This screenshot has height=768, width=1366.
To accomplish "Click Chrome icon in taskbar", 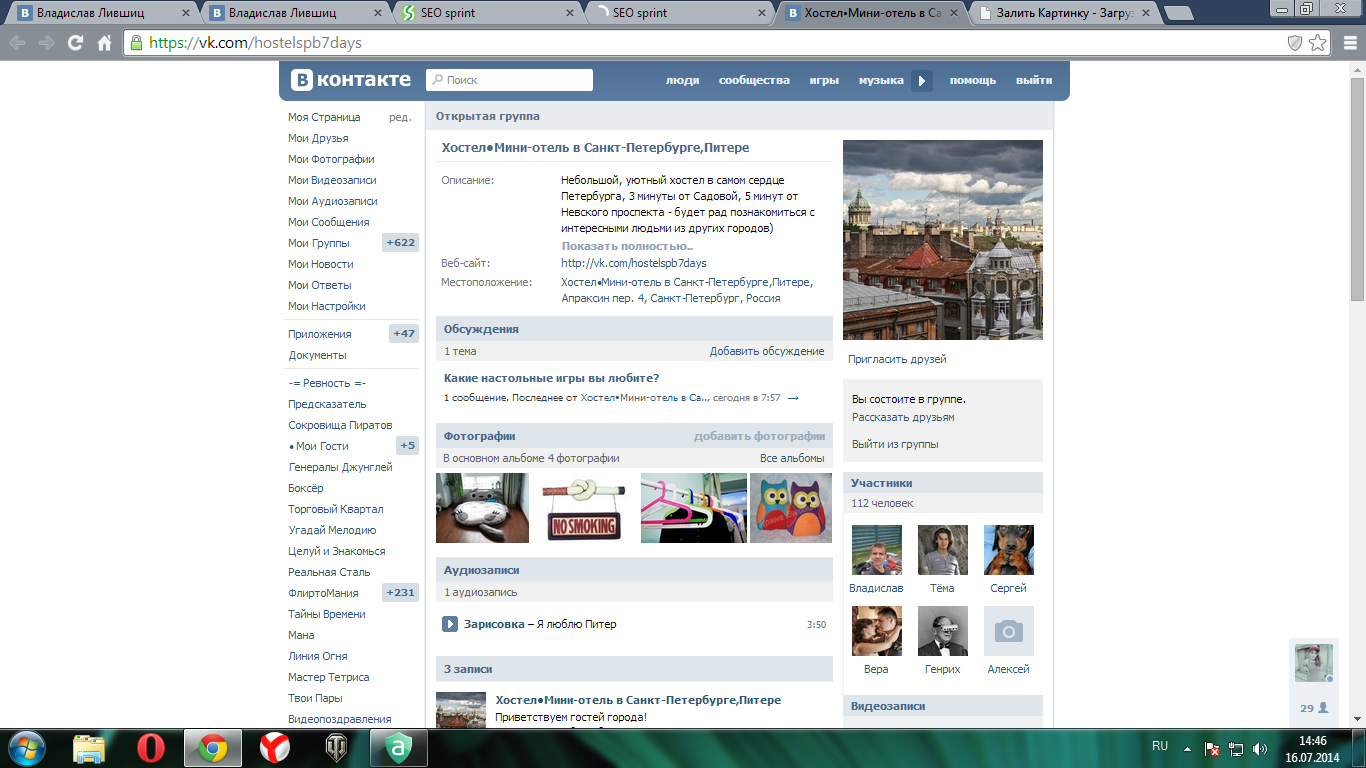I will tap(213, 747).
